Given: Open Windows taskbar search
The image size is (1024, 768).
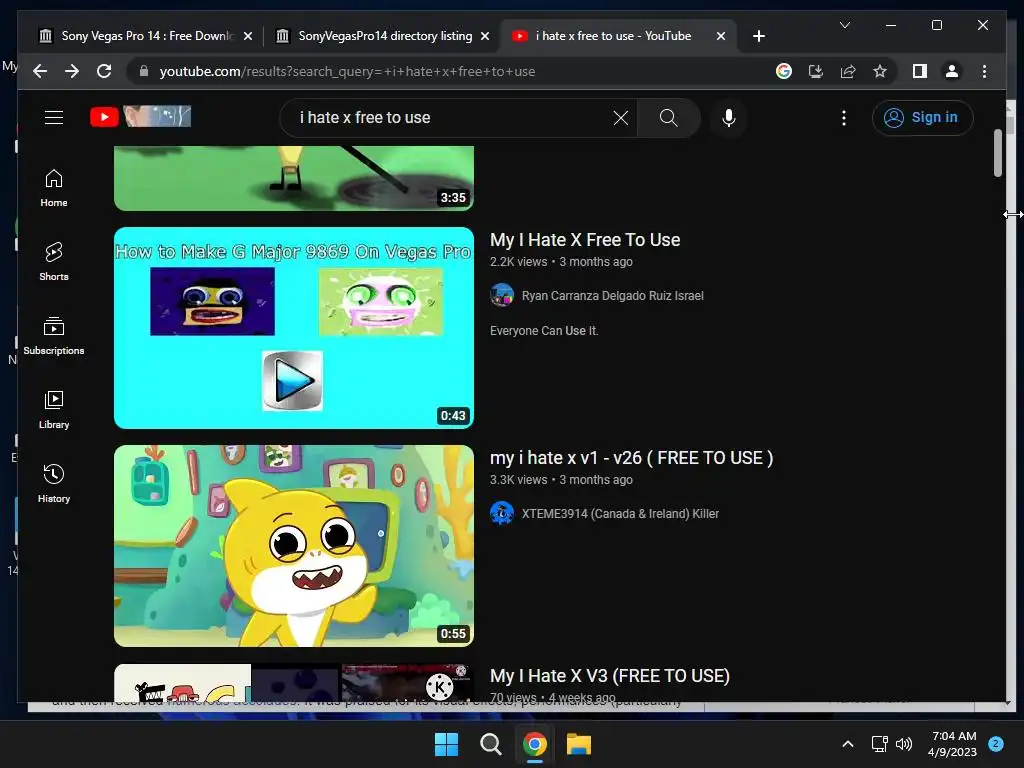Looking at the screenshot, I should pos(490,744).
